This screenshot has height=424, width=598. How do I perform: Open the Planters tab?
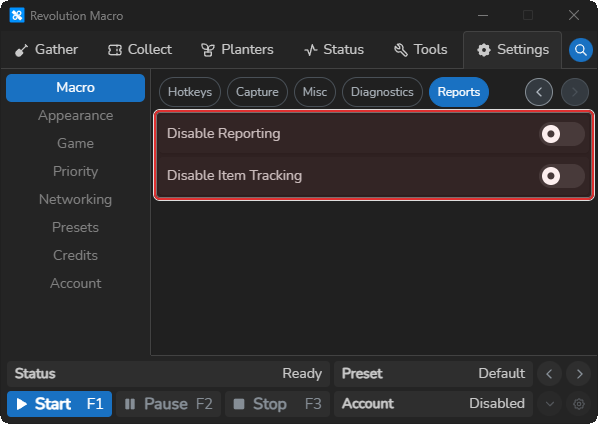point(237,50)
